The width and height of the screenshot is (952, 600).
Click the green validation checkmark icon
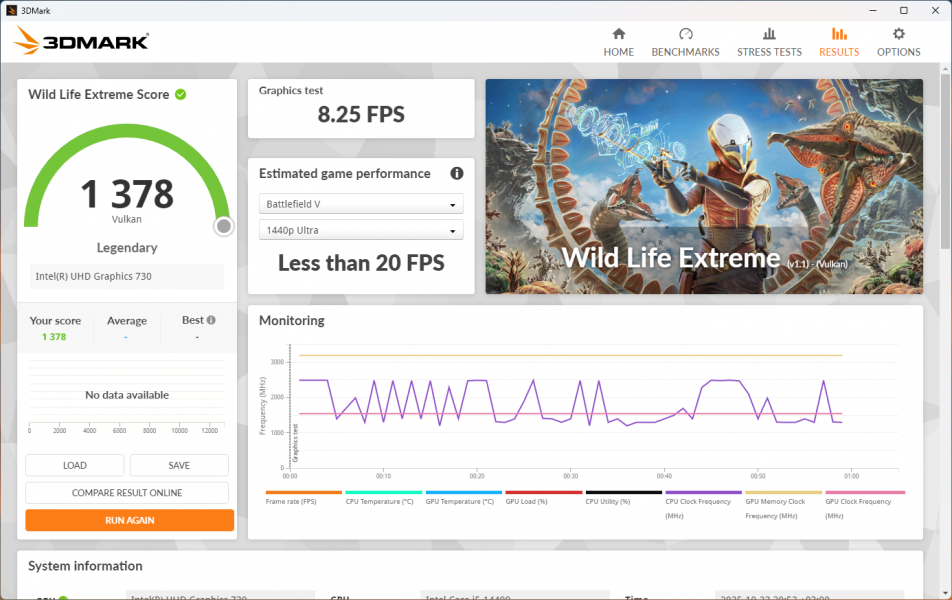tap(181, 94)
